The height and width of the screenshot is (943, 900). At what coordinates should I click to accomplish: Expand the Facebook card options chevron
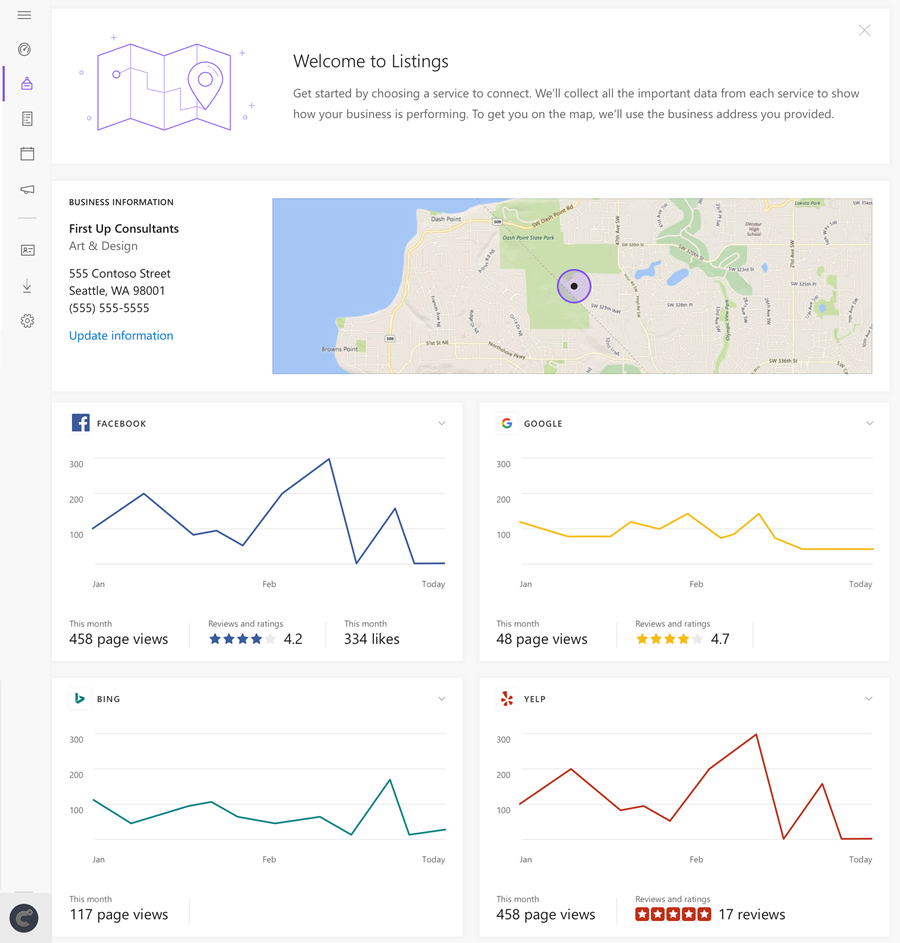[441, 422]
